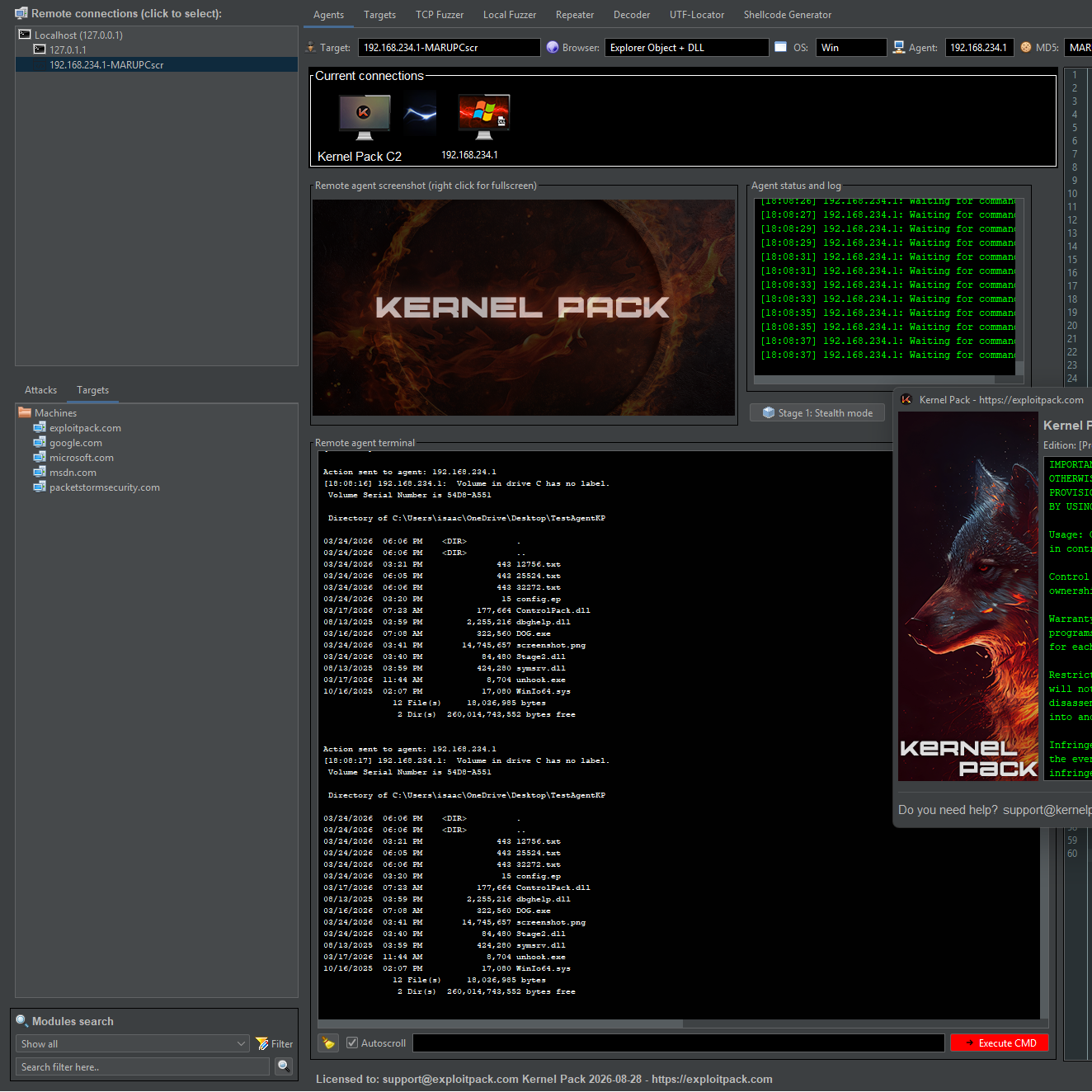Click the Target agent icon beside Target field
1092x1092 pixels.
310,47
